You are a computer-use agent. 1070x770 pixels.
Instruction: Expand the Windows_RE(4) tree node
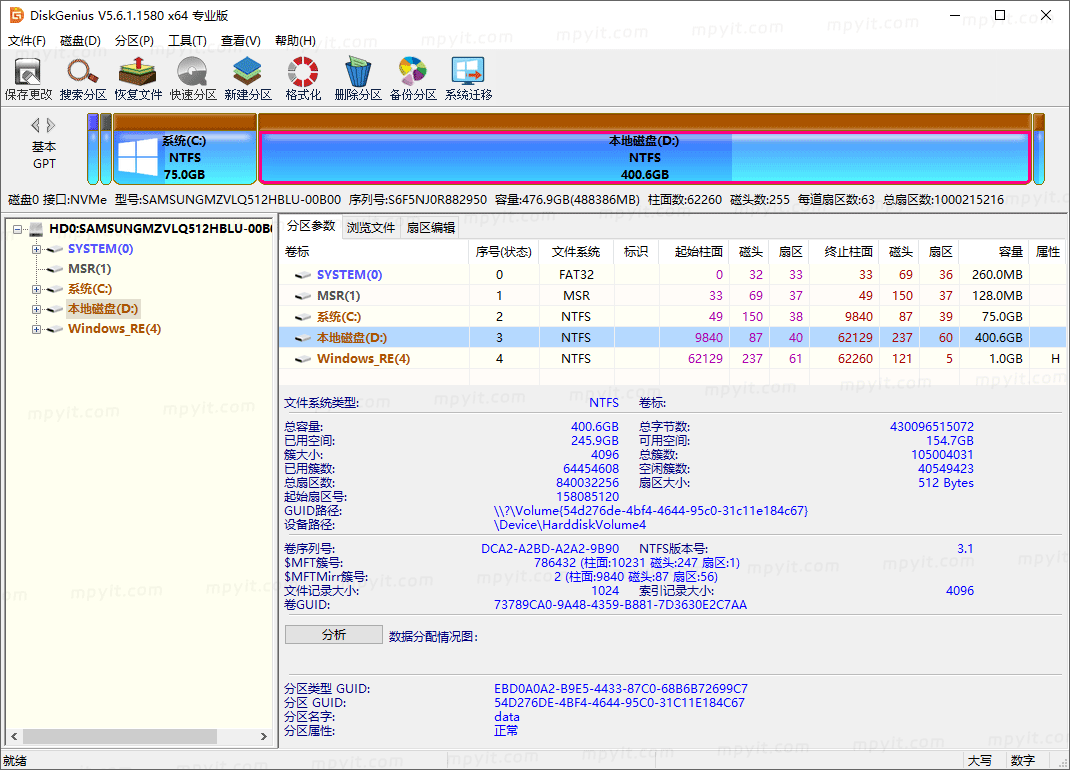[x=36, y=330]
